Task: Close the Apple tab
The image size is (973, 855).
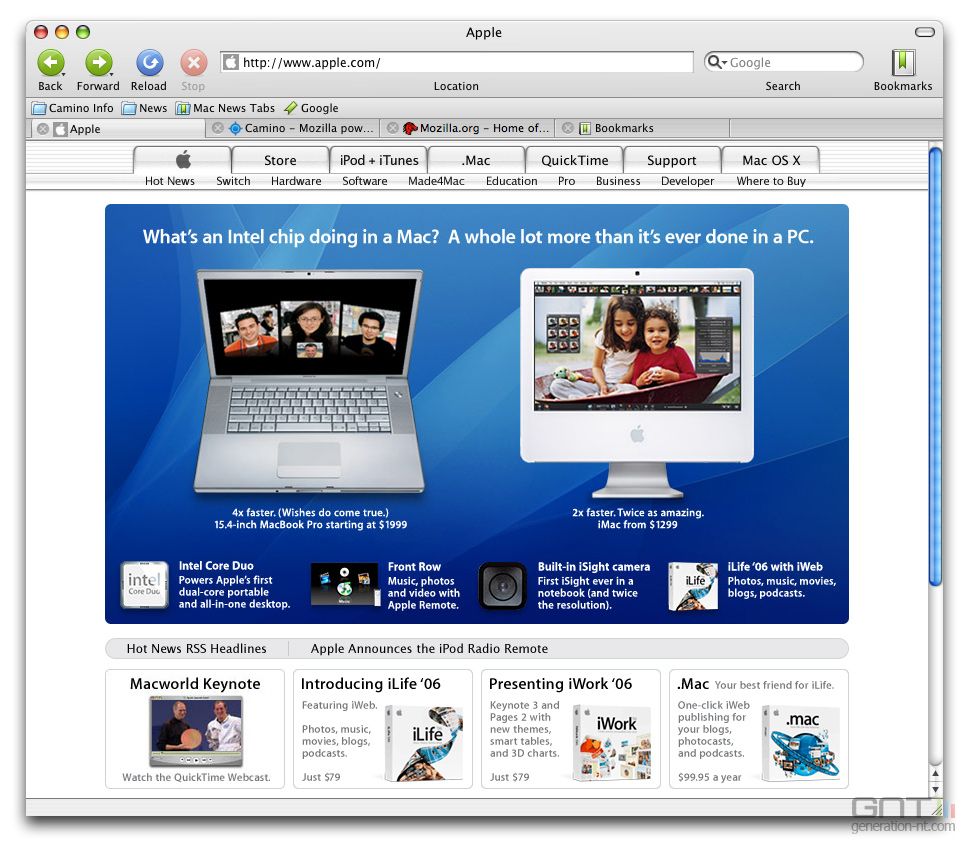Action: click(x=43, y=129)
